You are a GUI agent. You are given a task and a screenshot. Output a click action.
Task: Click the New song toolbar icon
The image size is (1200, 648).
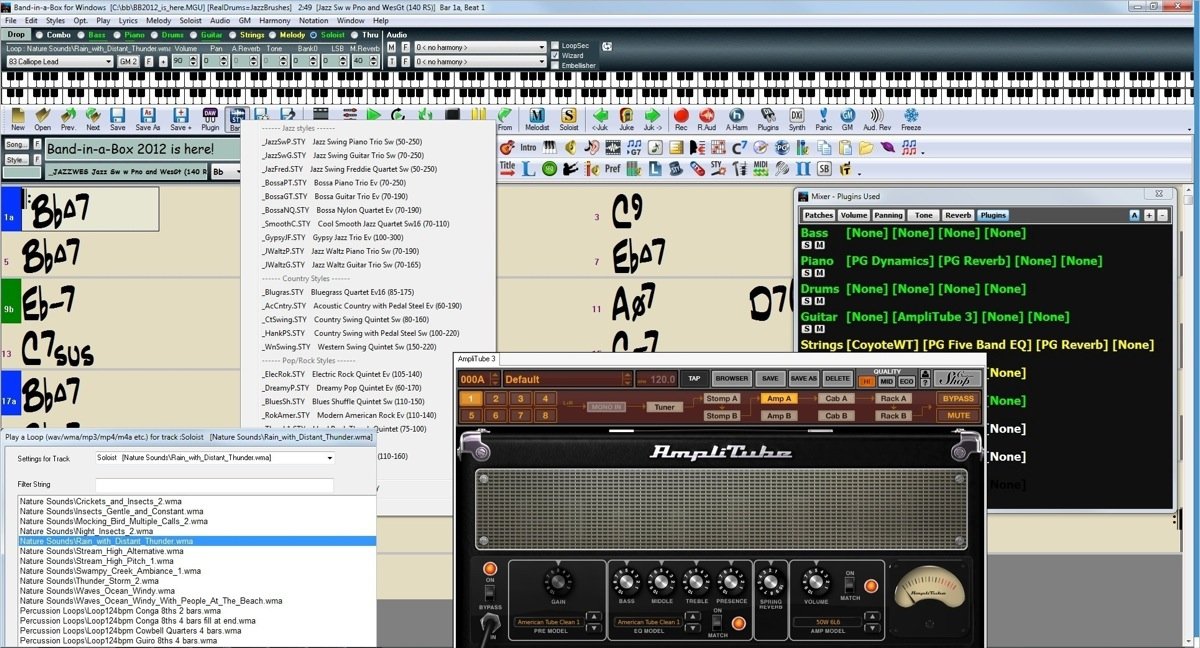click(17, 119)
